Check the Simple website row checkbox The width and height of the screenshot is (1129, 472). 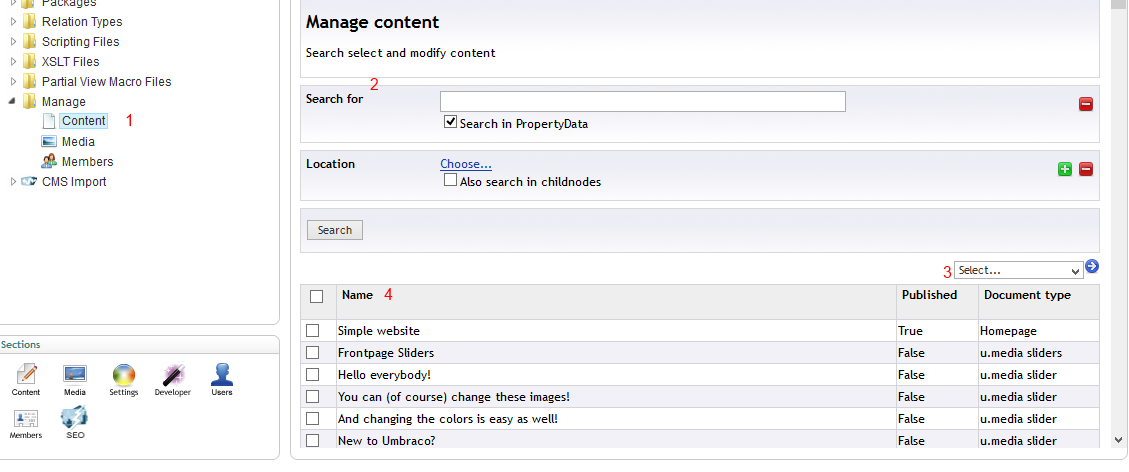pyautogui.click(x=313, y=330)
